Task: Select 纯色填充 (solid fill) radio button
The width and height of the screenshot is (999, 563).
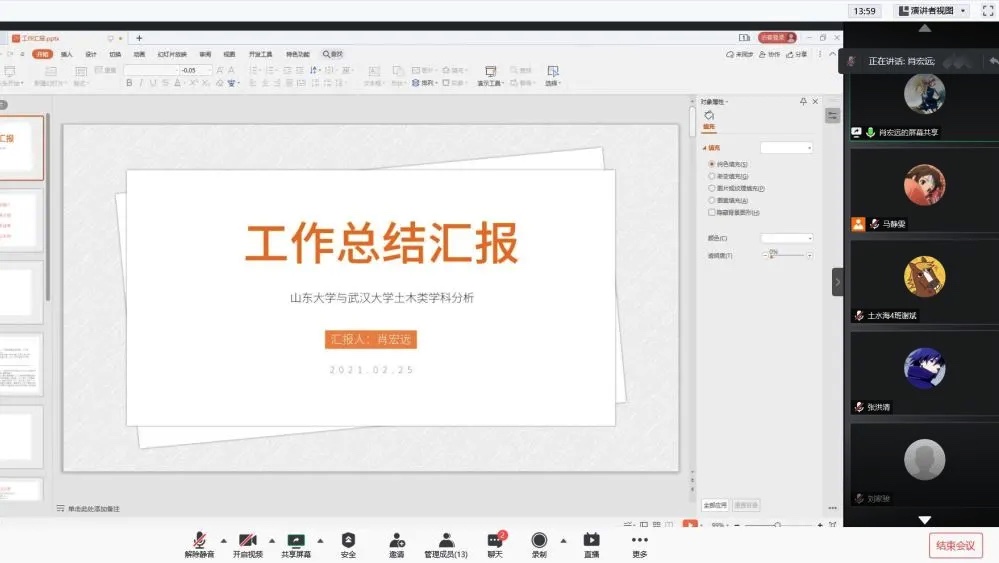Action: pos(712,164)
